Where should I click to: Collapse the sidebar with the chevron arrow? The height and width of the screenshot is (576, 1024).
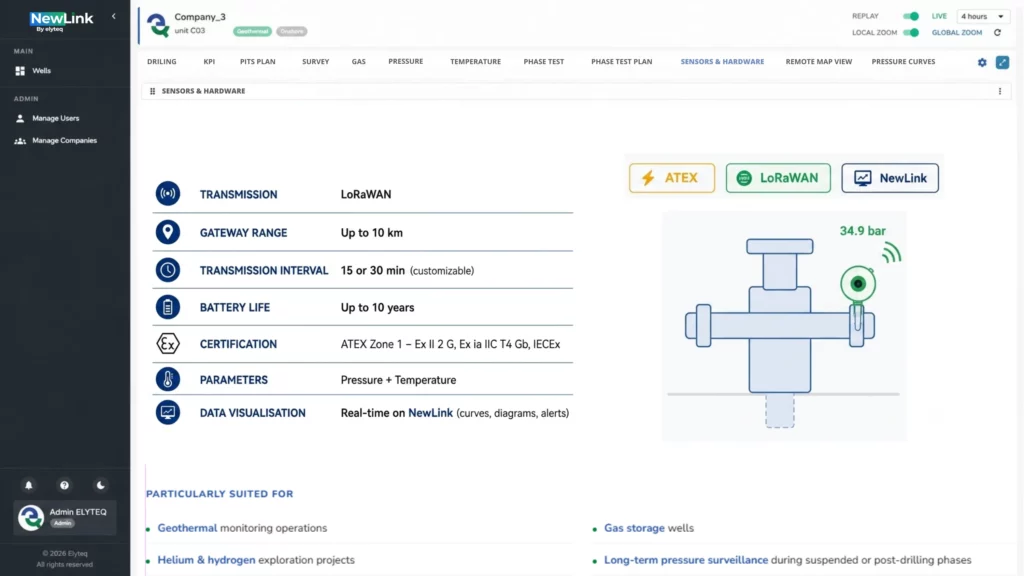pos(114,16)
